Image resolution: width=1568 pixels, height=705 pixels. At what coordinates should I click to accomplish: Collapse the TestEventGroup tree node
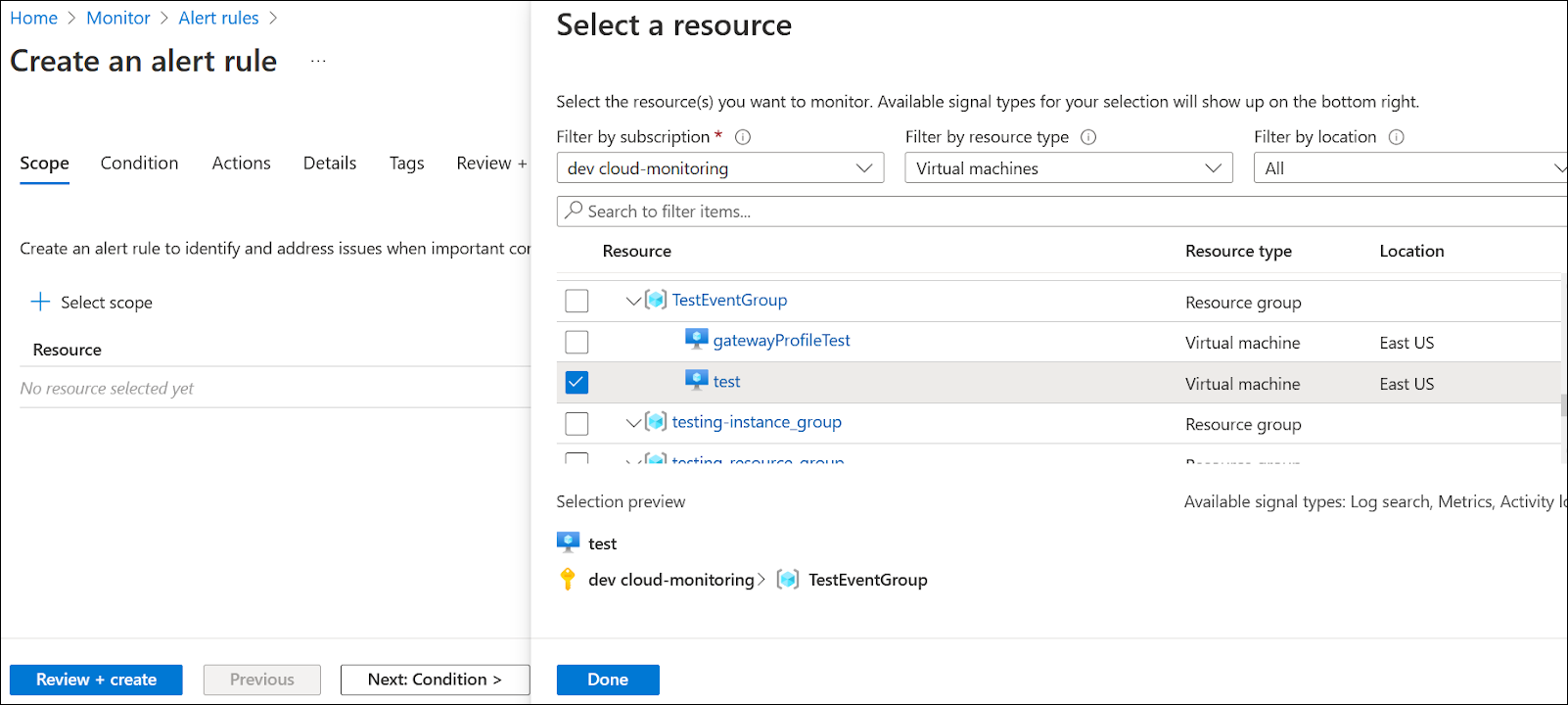[633, 301]
